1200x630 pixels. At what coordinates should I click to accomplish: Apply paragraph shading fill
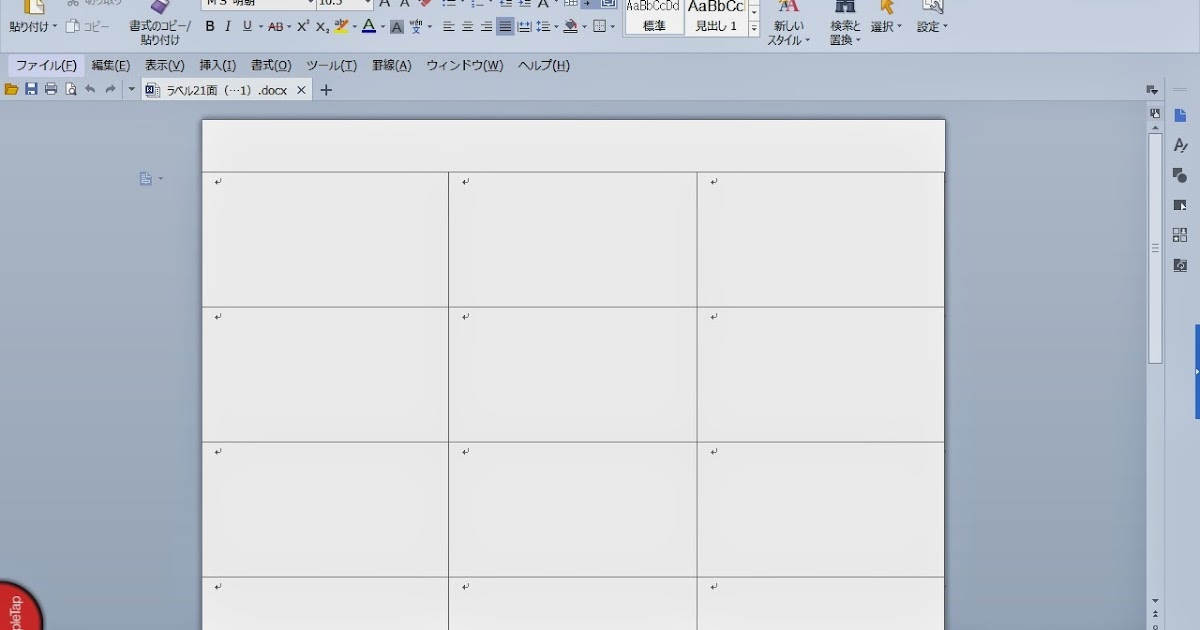coord(570,27)
